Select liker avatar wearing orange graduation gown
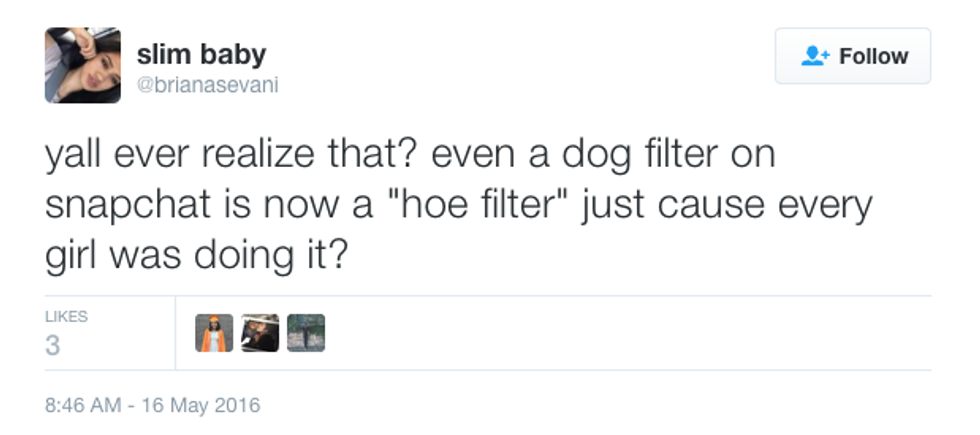The width and height of the screenshot is (980, 435). [214, 333]
